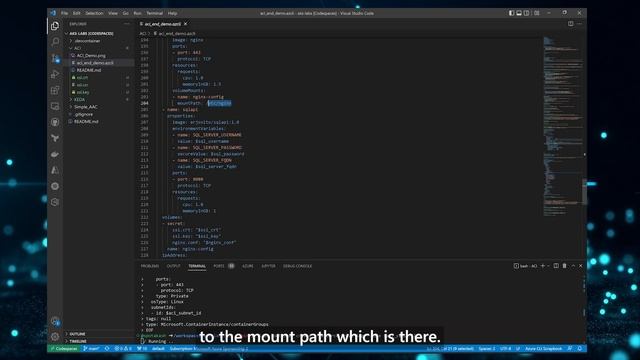
Task: Click the editor vertical scrollbar thumb
Action: [x=584, y=192]
